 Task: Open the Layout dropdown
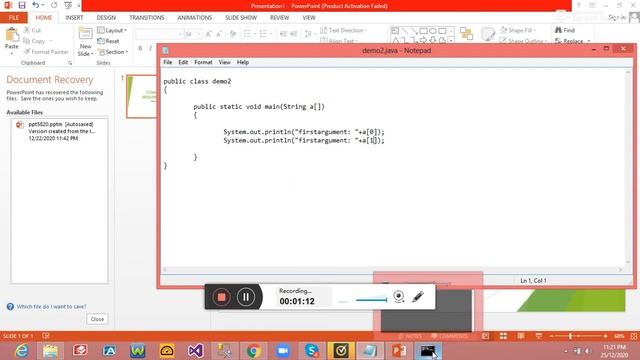pos(112,31)
